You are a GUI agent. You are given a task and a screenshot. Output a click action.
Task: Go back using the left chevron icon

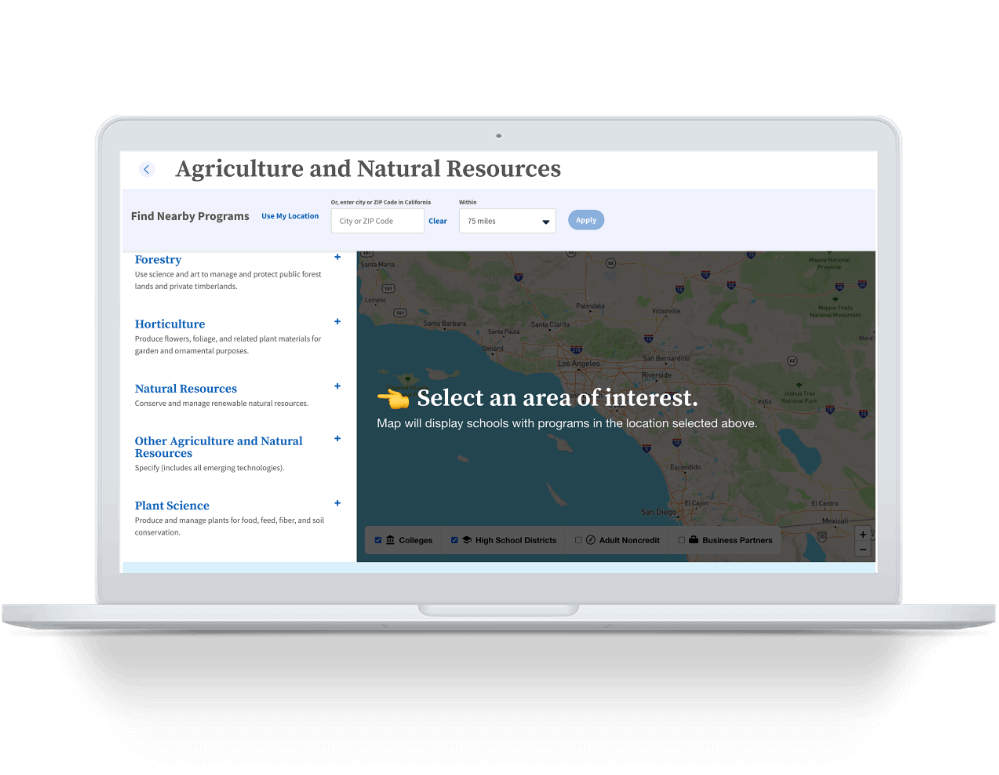coord(147,170)
